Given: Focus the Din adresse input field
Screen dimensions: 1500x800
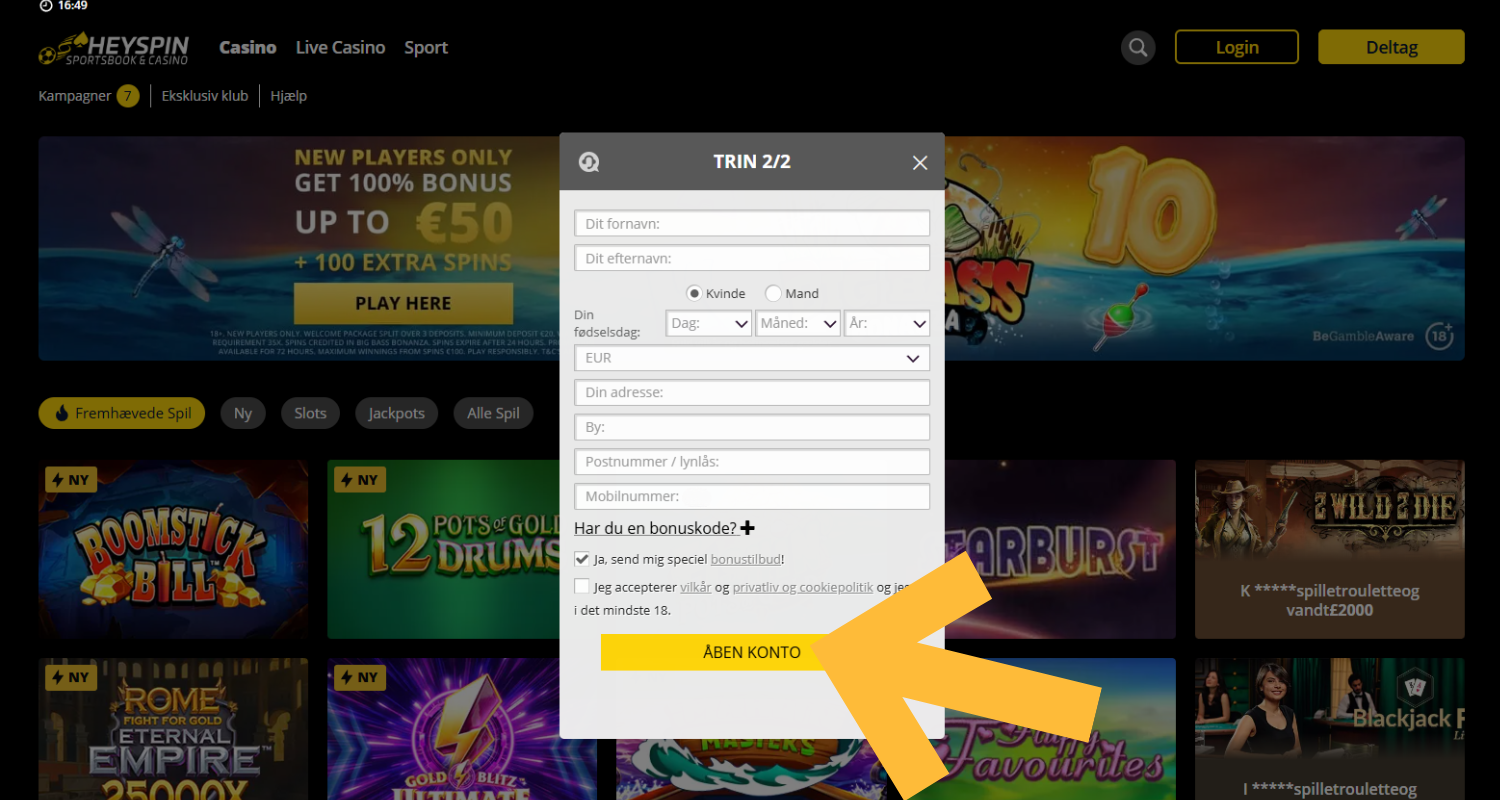Looking at the screenshot, I should [752, 392].
